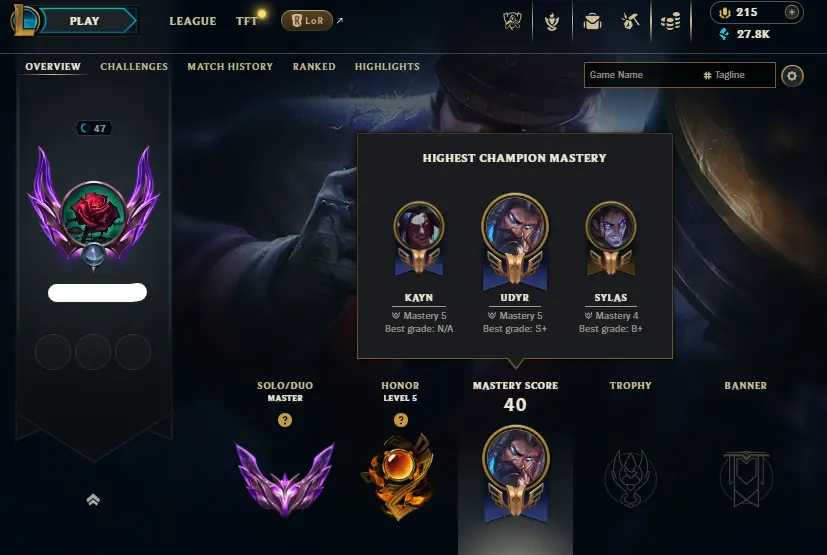Screen dimensions: 827x555
Task: Click the plus icon to purchase RP
Action: point(791,12)
